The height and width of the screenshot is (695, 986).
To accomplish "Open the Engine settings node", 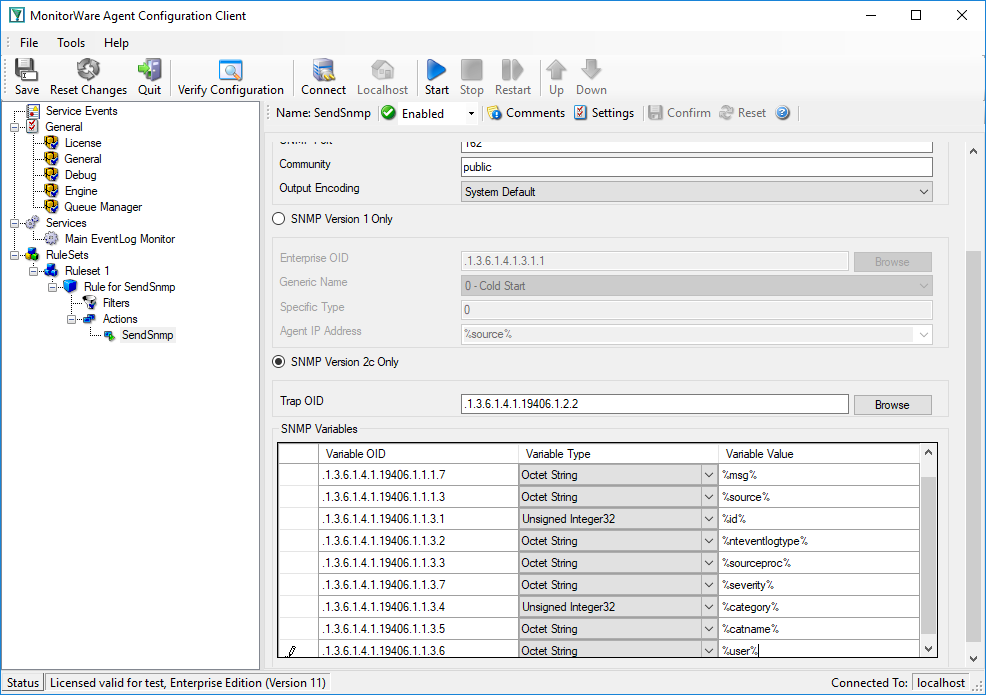I will 80,191.
